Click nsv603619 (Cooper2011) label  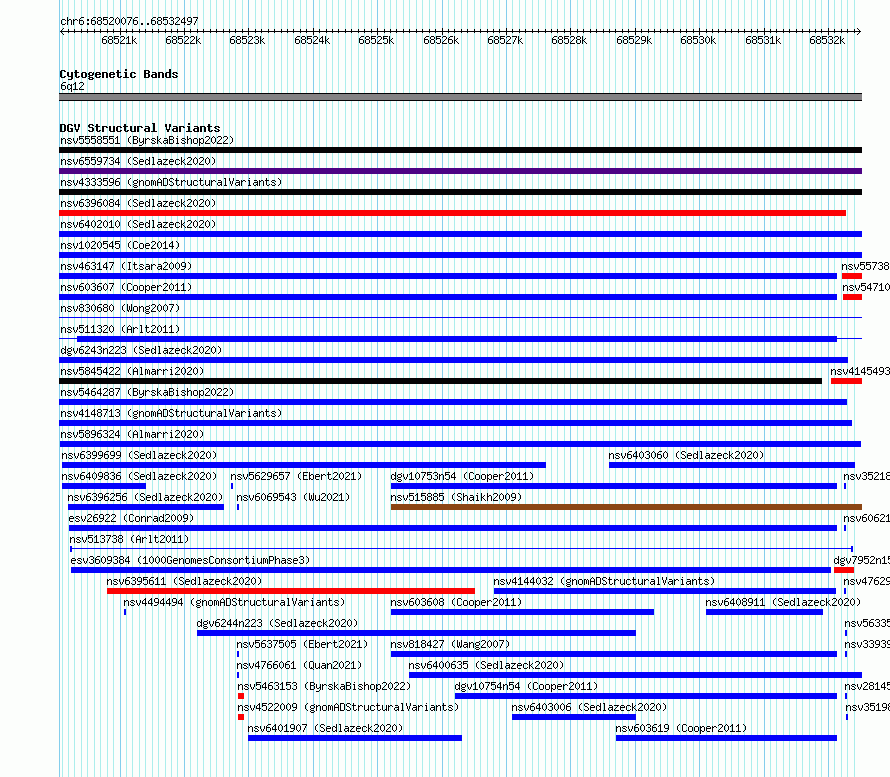click(681, 728)
